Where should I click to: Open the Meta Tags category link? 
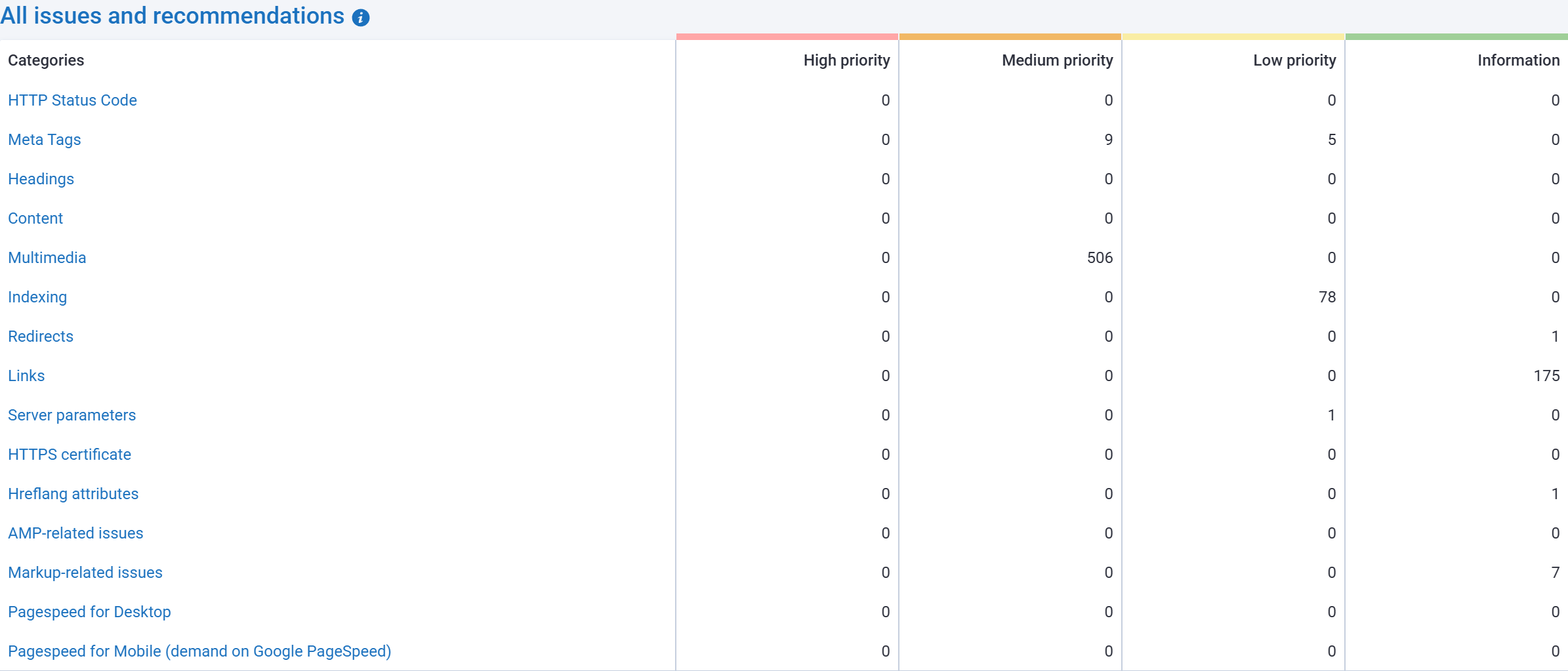(44, 140)
